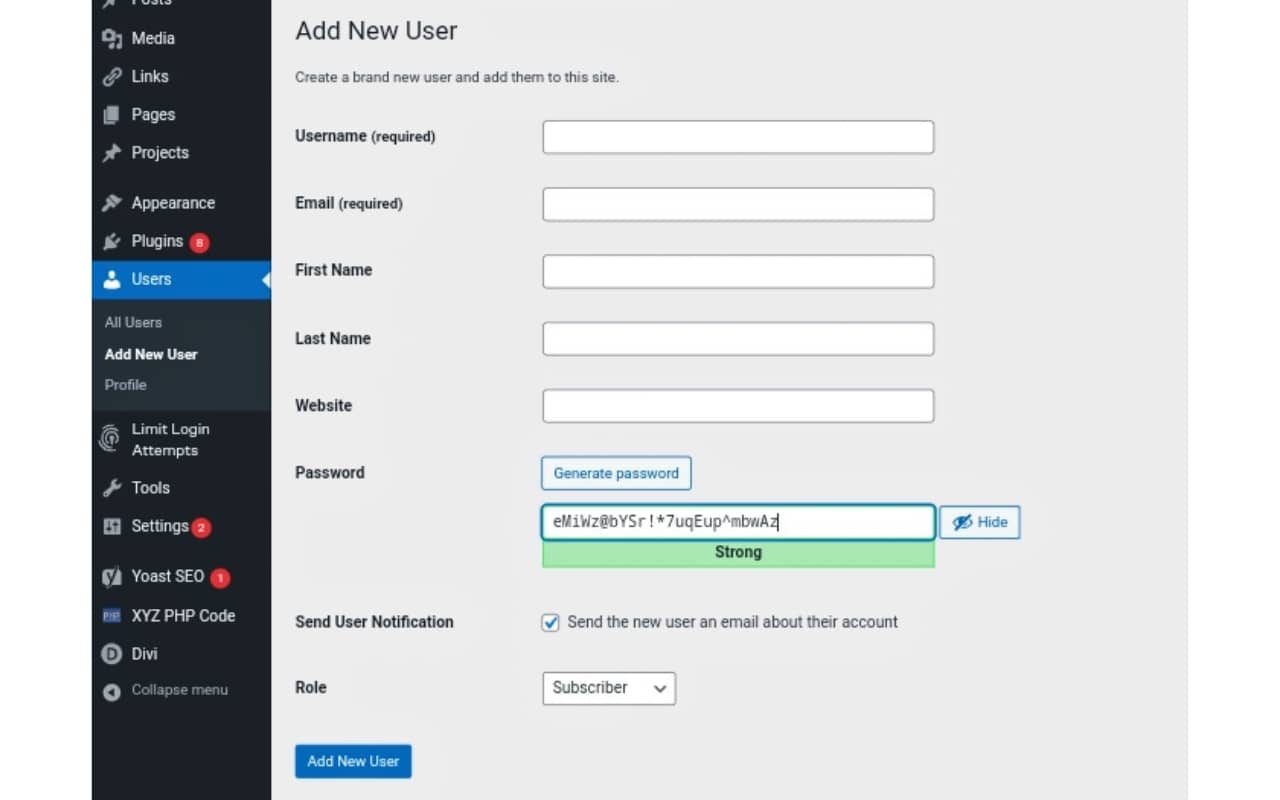Open Plugins via its plug icon
The image size is (1280, 800).
coord(110,241)
